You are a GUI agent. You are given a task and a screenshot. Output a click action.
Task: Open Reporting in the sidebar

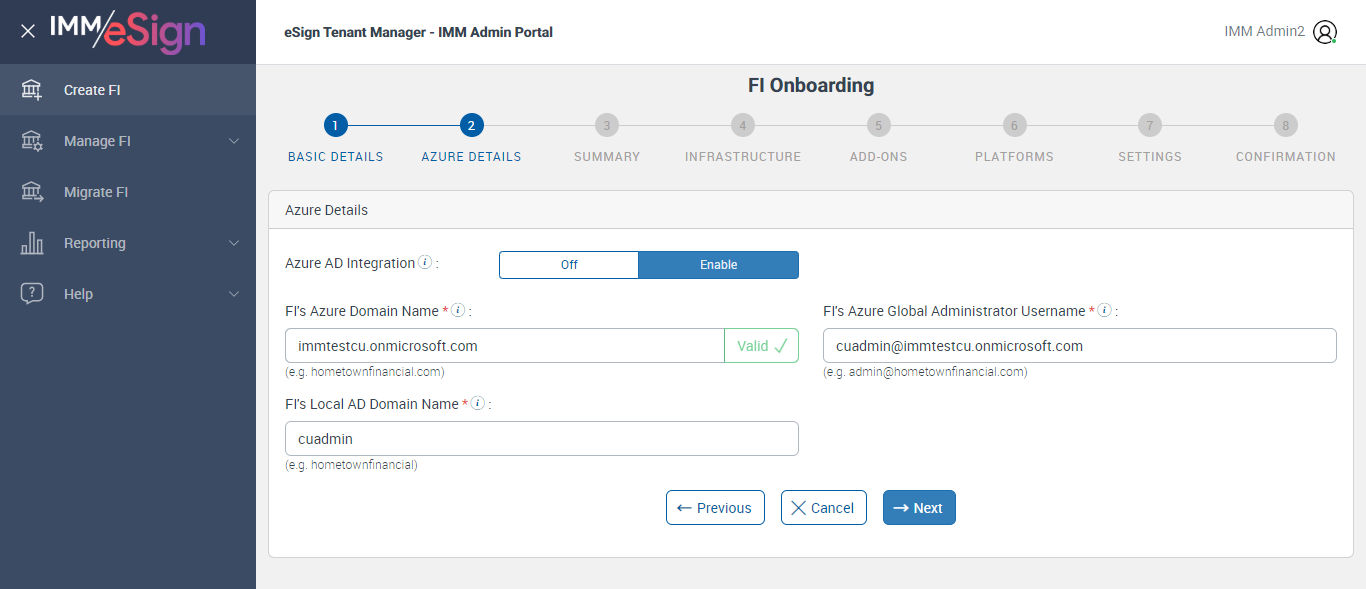(128, 243)
